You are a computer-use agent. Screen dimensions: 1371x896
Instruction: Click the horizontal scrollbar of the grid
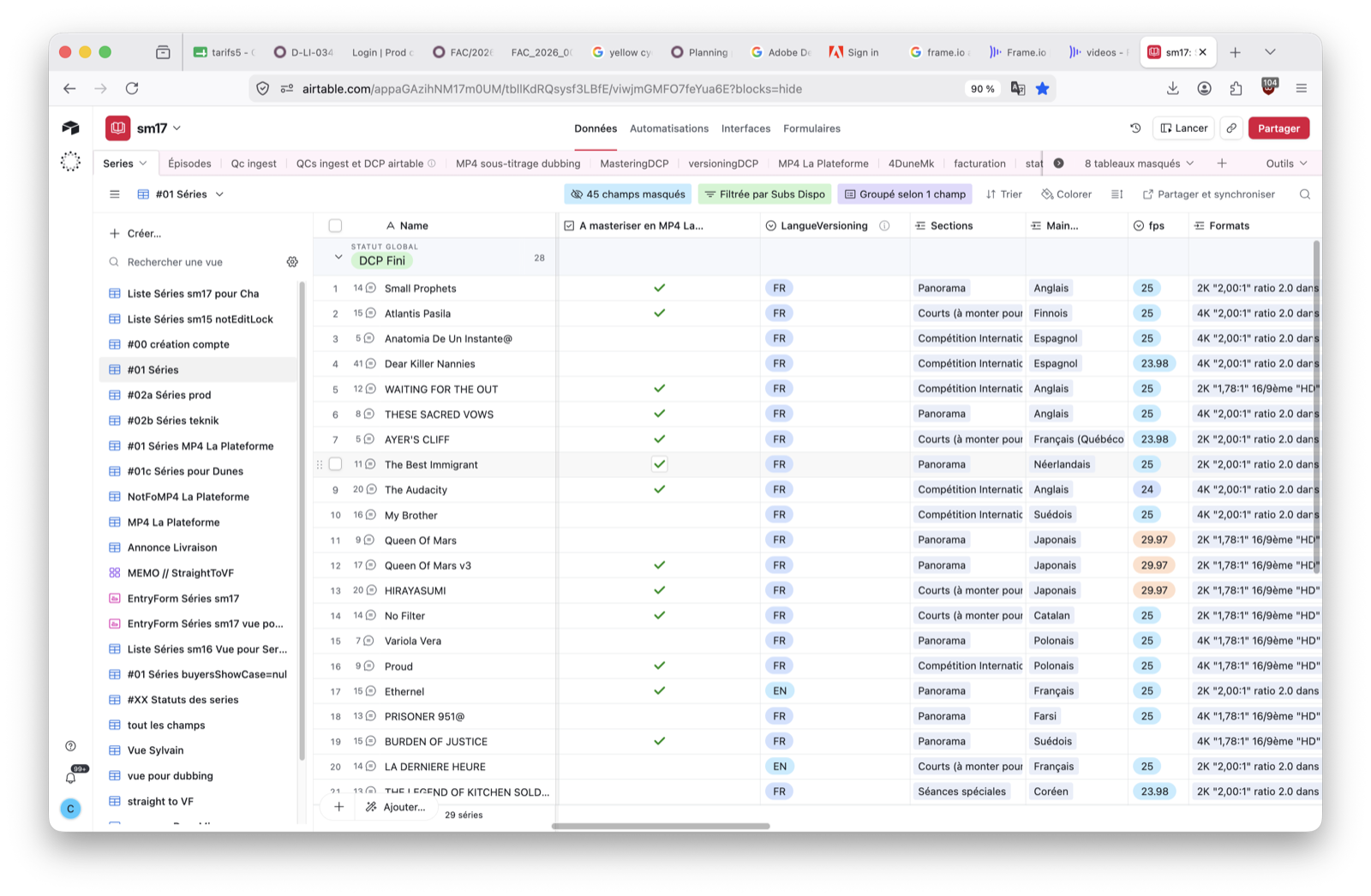coord(661,827)
